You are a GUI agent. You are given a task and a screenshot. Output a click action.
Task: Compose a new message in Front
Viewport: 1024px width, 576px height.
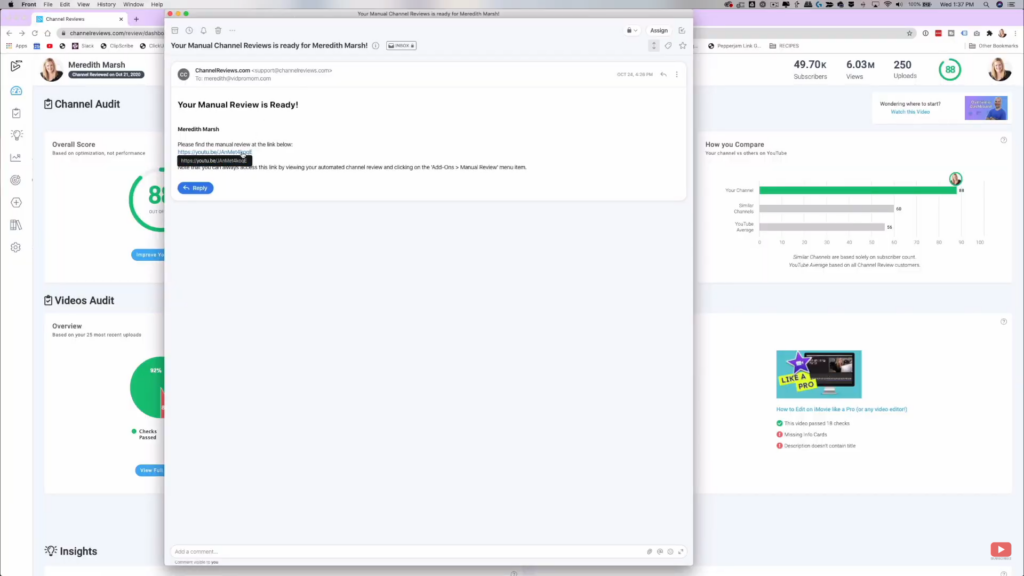click(x=682, y=31)
